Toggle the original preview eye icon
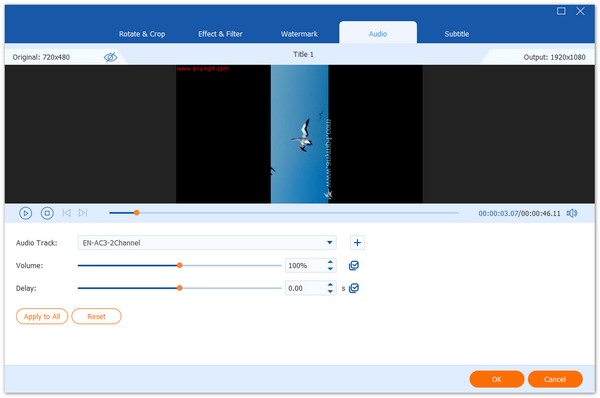The height and width of the screenshot is (398, 600). tap(110, 57)
